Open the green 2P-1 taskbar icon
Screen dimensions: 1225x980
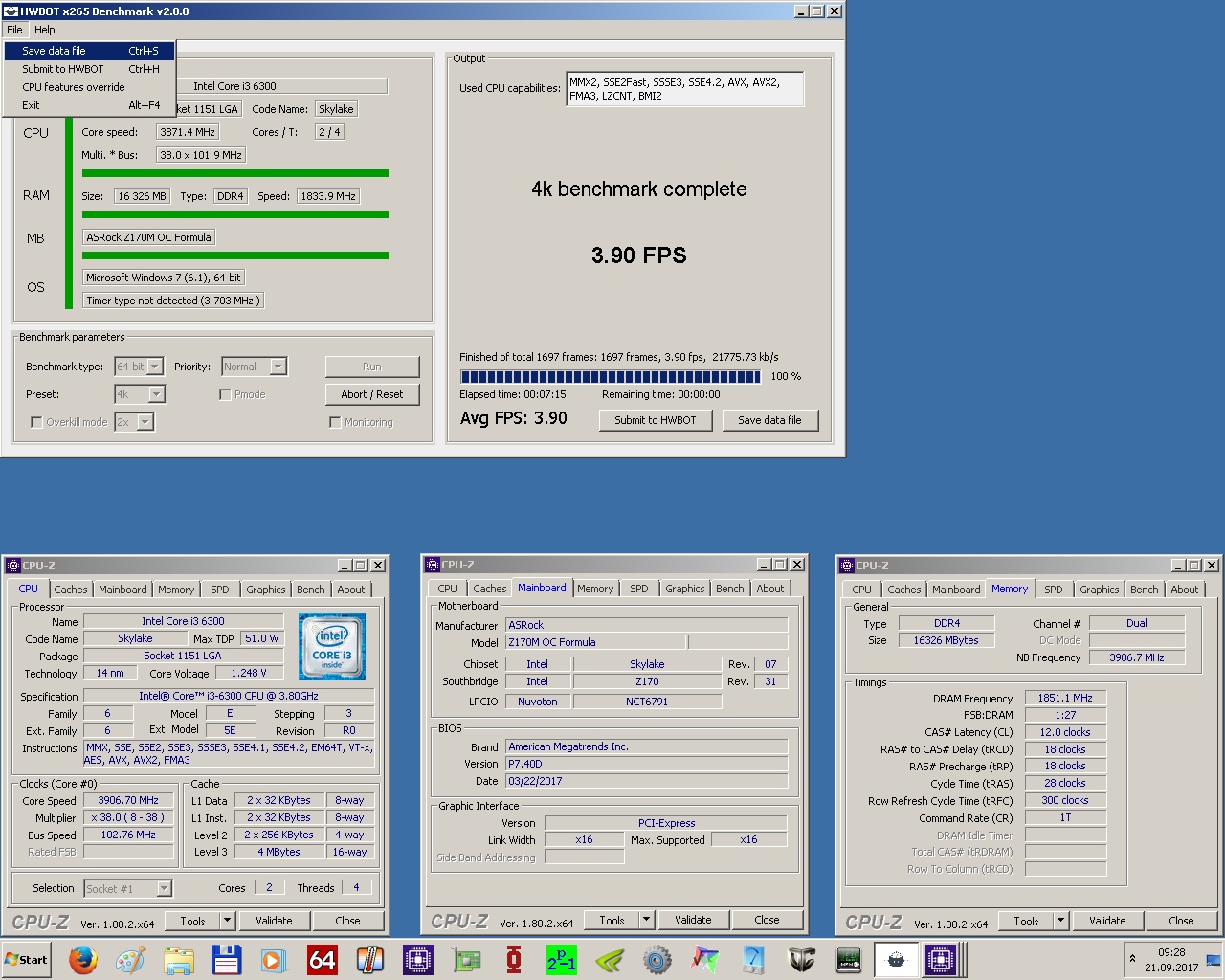(x=562, y=959)
